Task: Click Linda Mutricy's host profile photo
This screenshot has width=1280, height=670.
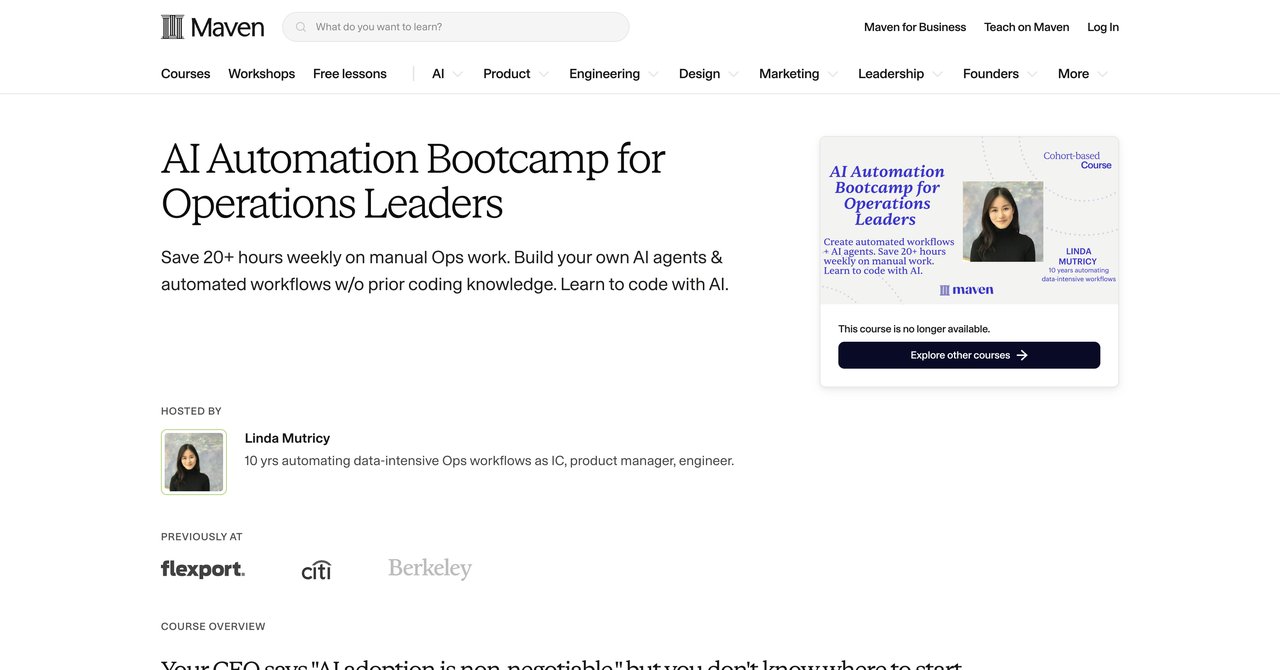Action: (194, 462)
